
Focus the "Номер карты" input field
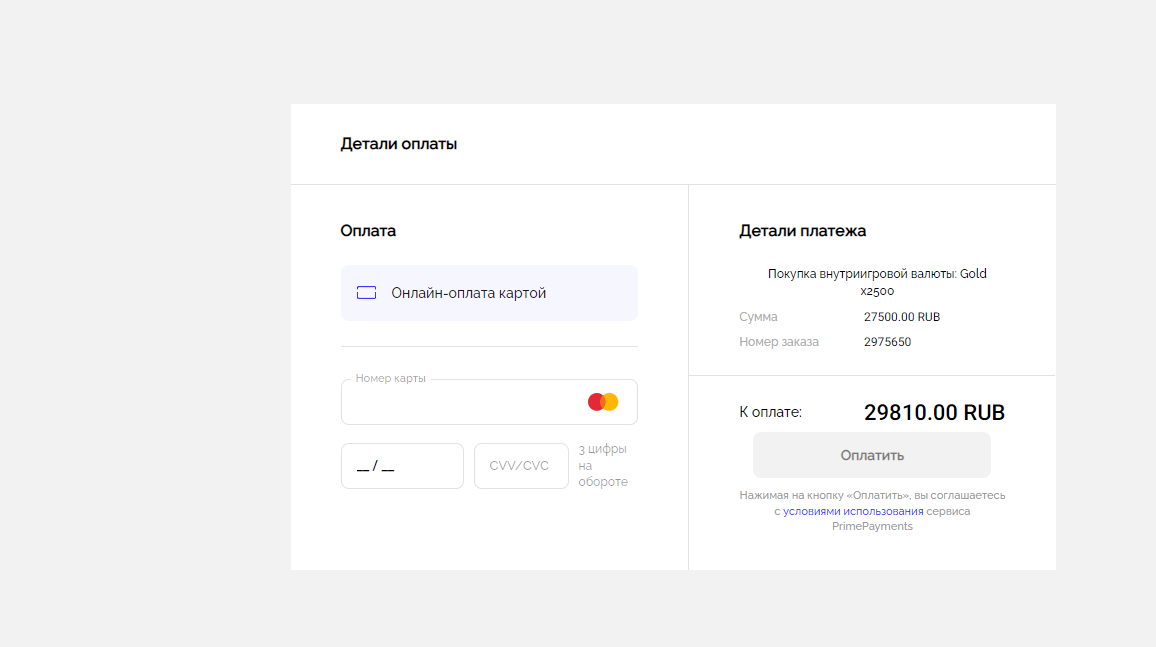click(460, 403)
